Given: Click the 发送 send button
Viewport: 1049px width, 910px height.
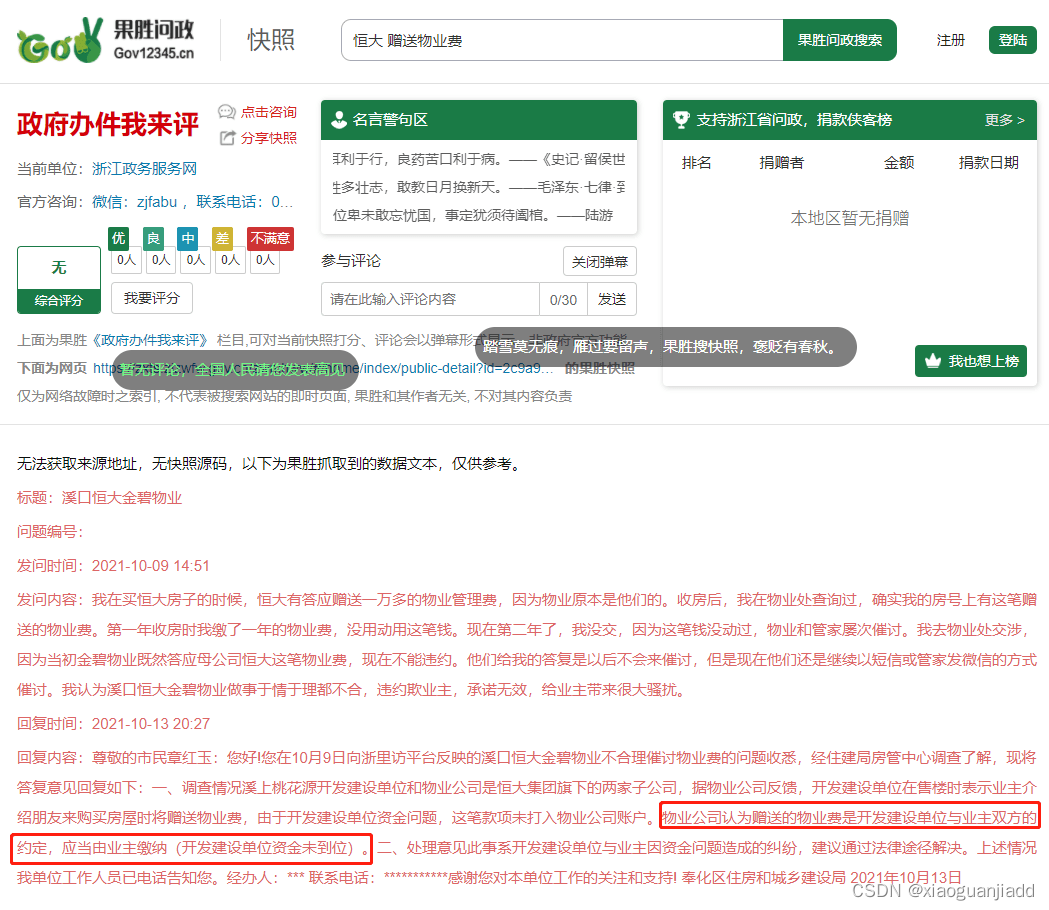Looking at the screenshot, I should 611,299.
